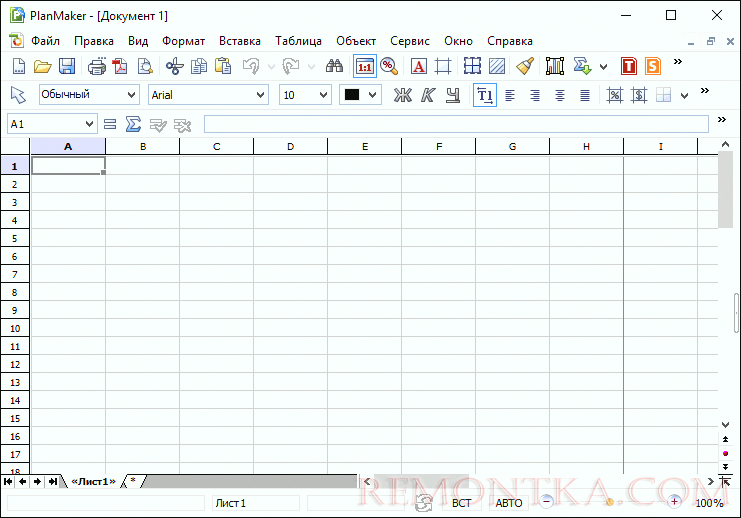Screen dimensions: 741x518
Task: Redo the action with the forward curved arrow
Action: click(291, 66)
